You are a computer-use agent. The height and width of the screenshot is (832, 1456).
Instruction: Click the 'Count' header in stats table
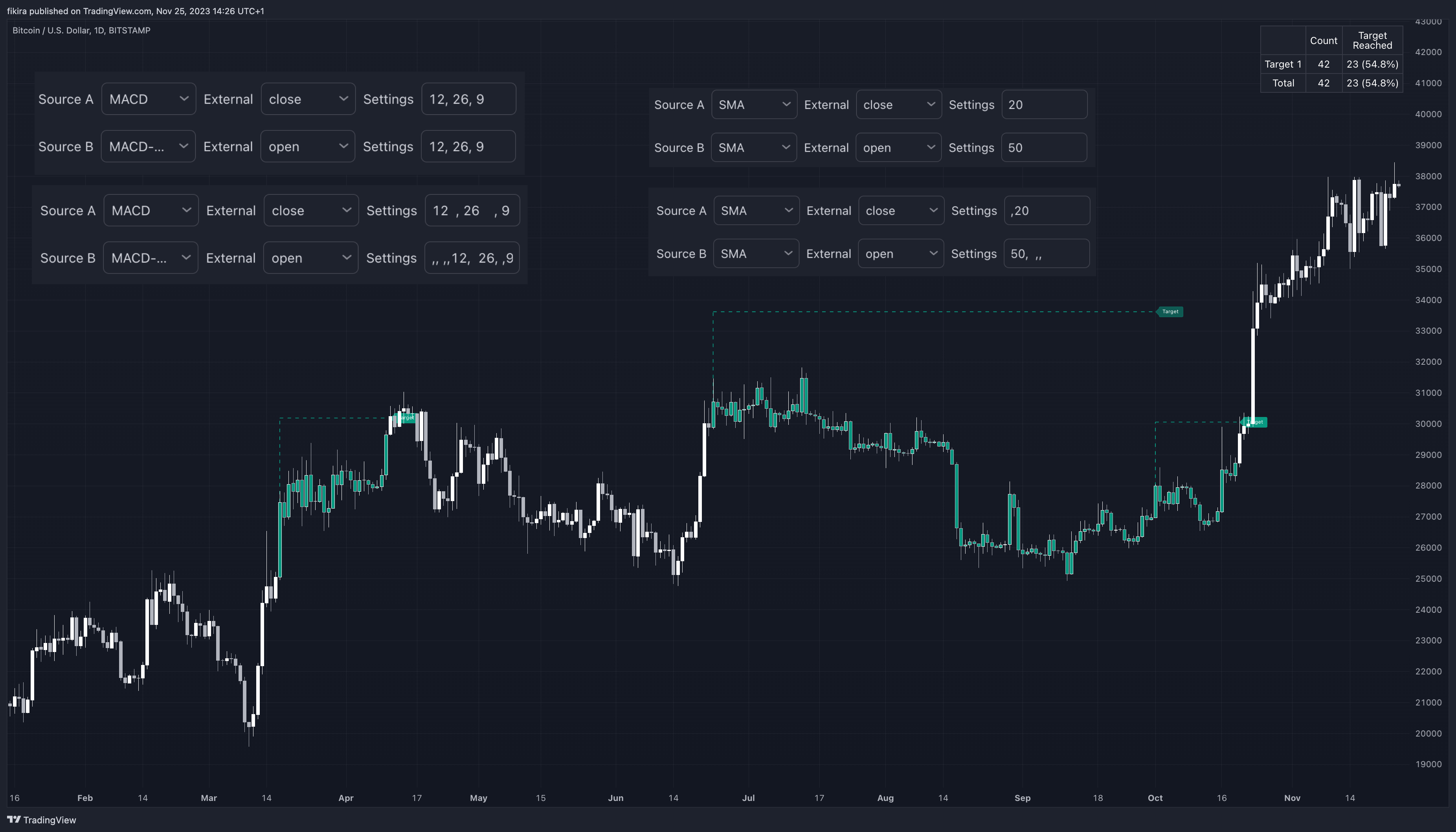(1324, 40)
